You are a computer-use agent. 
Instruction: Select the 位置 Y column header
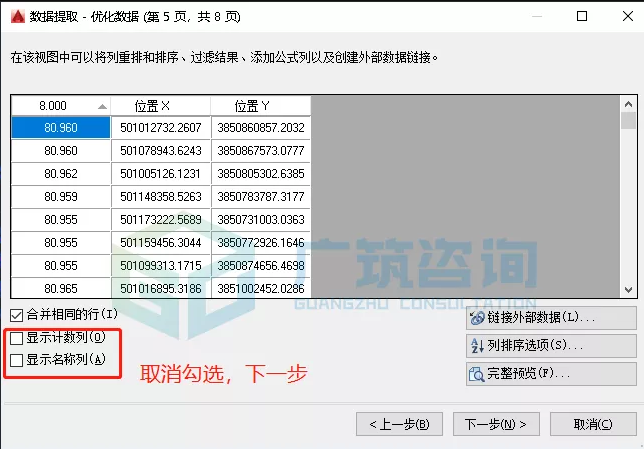click(x=260, y=106)
